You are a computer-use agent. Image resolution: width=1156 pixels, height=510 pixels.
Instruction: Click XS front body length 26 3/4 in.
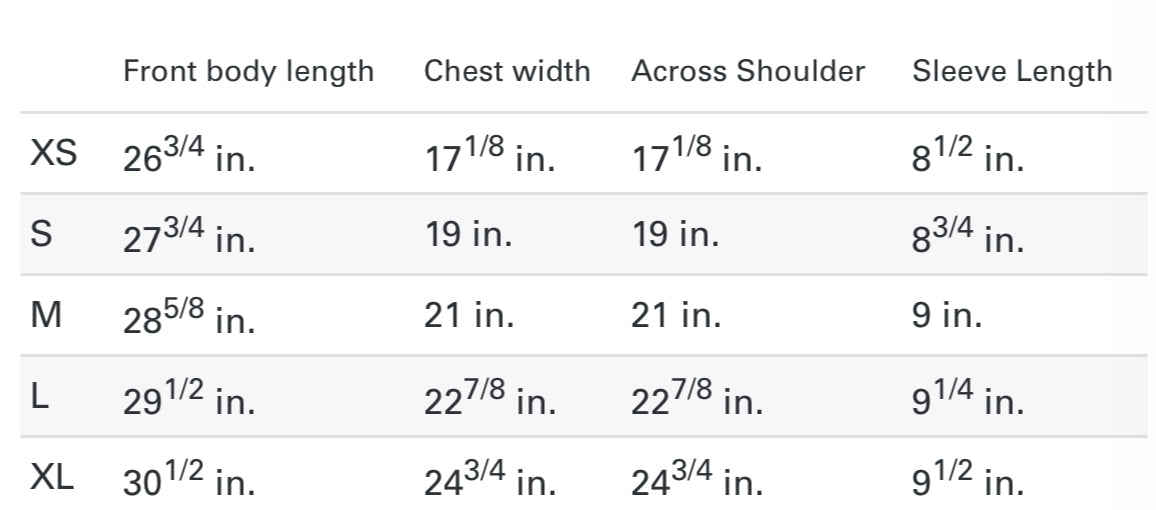pyautogui.click(x=189, y=156)
